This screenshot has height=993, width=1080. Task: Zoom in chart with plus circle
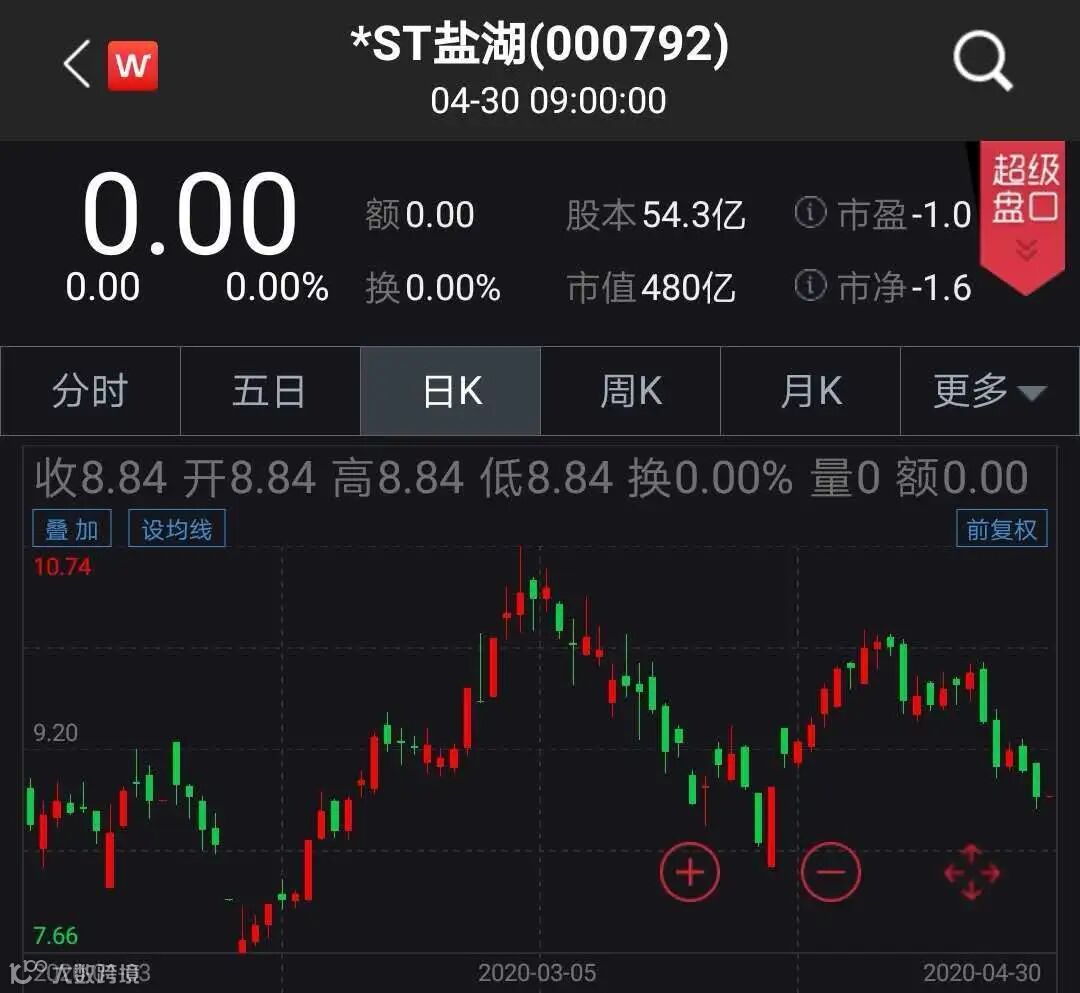689,872
